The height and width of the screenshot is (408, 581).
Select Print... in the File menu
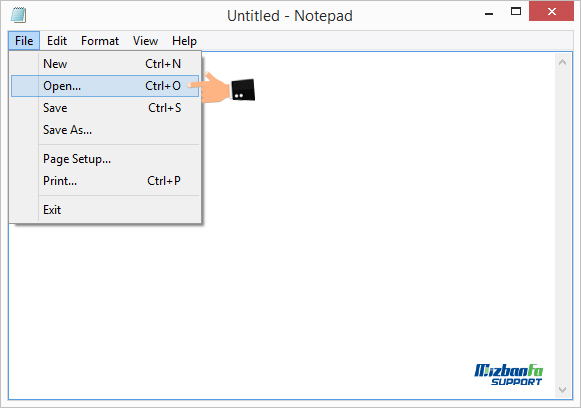click(x=105, y=181)
